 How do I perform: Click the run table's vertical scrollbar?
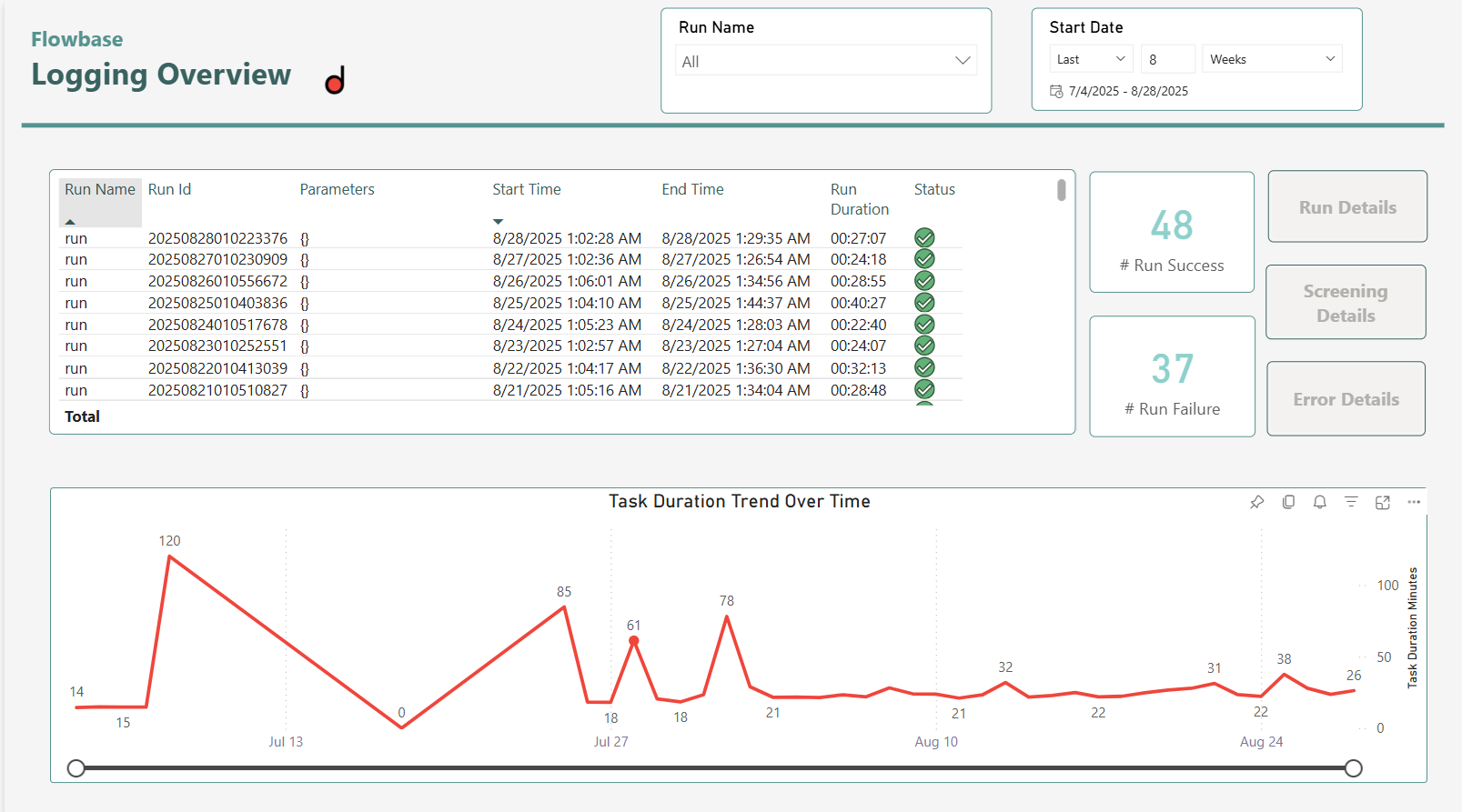tap(1061, 190)
